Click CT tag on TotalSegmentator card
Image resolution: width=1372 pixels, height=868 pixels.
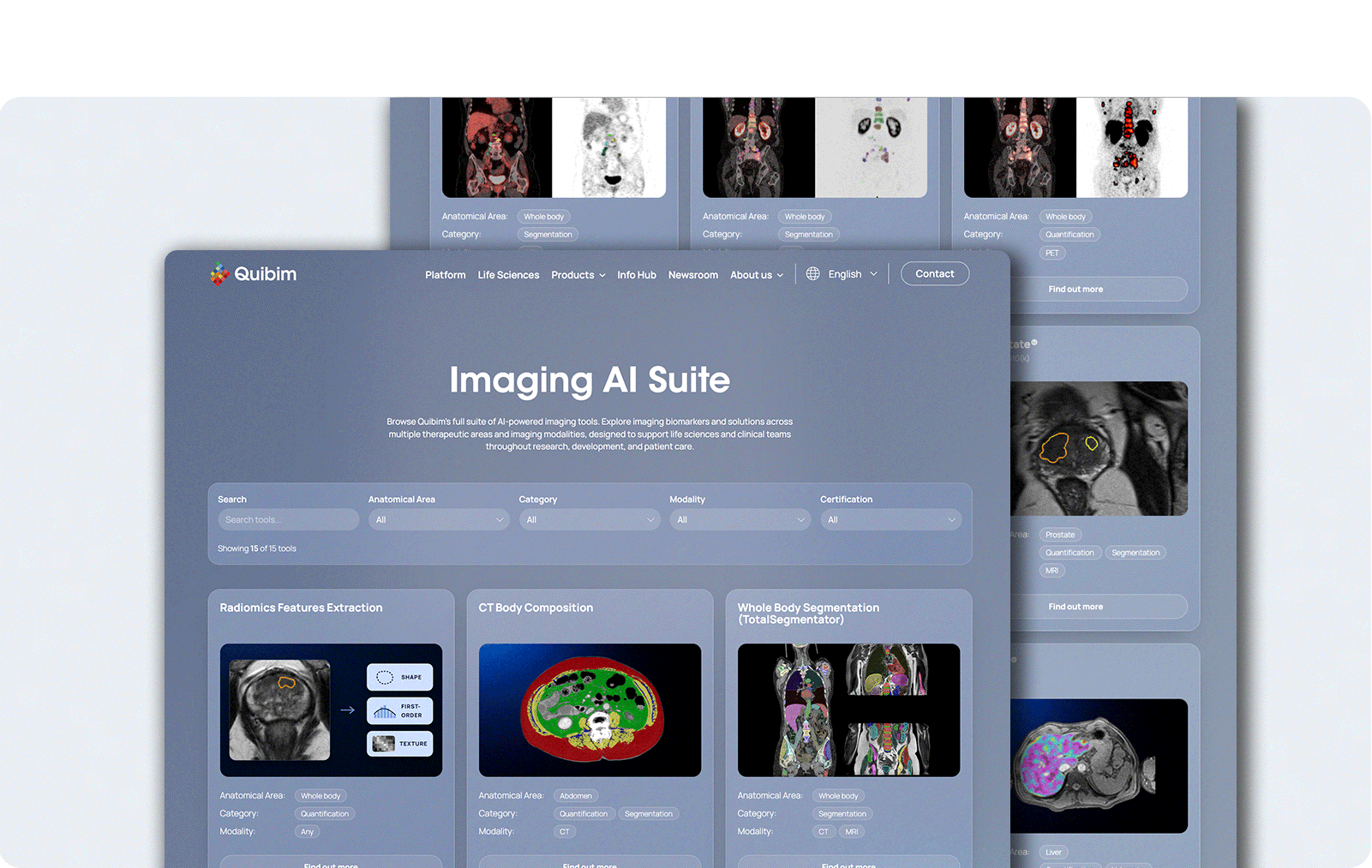tap(824, 832)
